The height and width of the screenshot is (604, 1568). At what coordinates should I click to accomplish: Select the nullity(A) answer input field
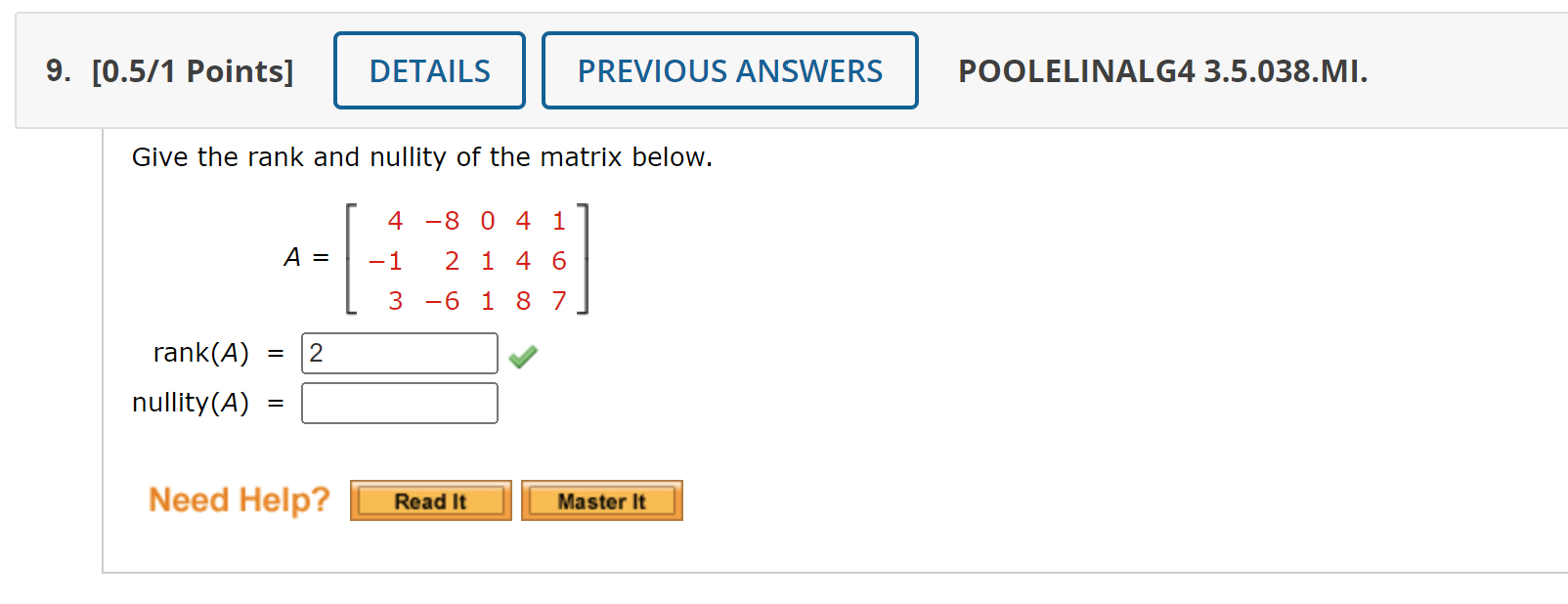(399, 402)
